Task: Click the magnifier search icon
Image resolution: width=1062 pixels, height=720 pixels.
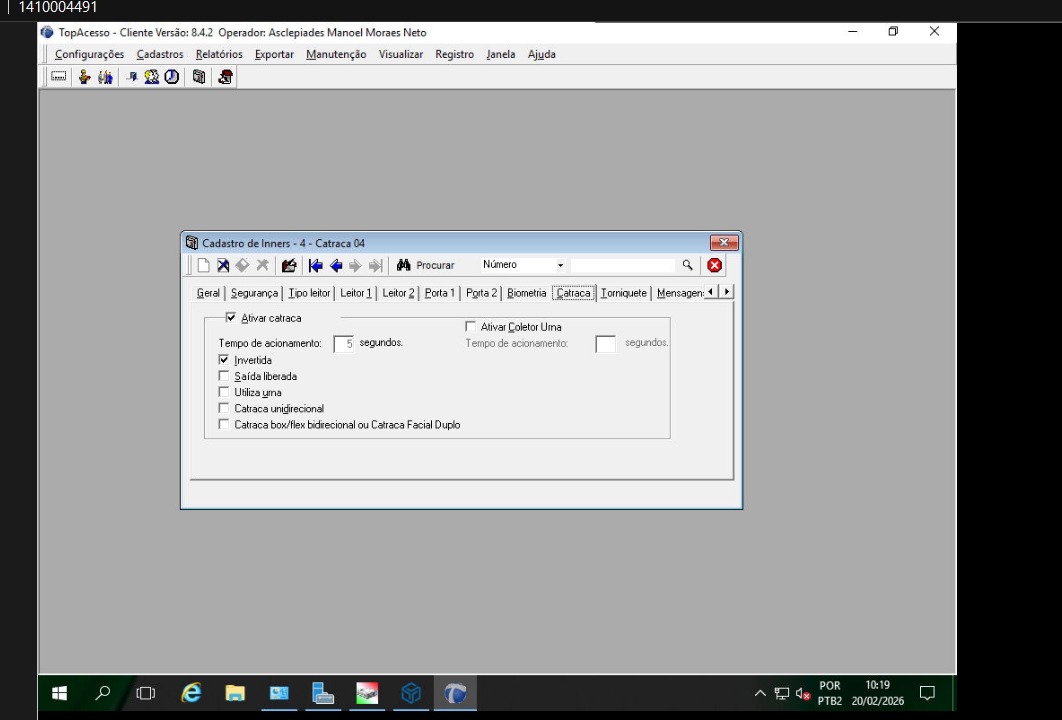Action: 687,265
